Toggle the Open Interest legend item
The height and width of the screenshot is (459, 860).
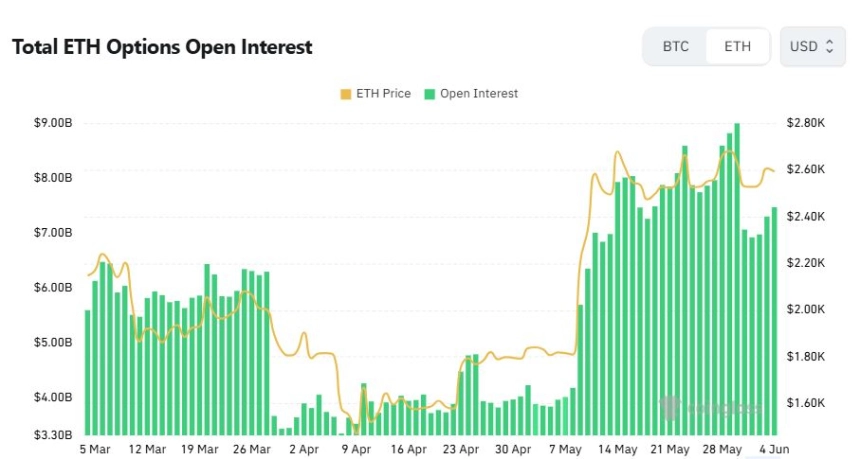pos(471,94)
